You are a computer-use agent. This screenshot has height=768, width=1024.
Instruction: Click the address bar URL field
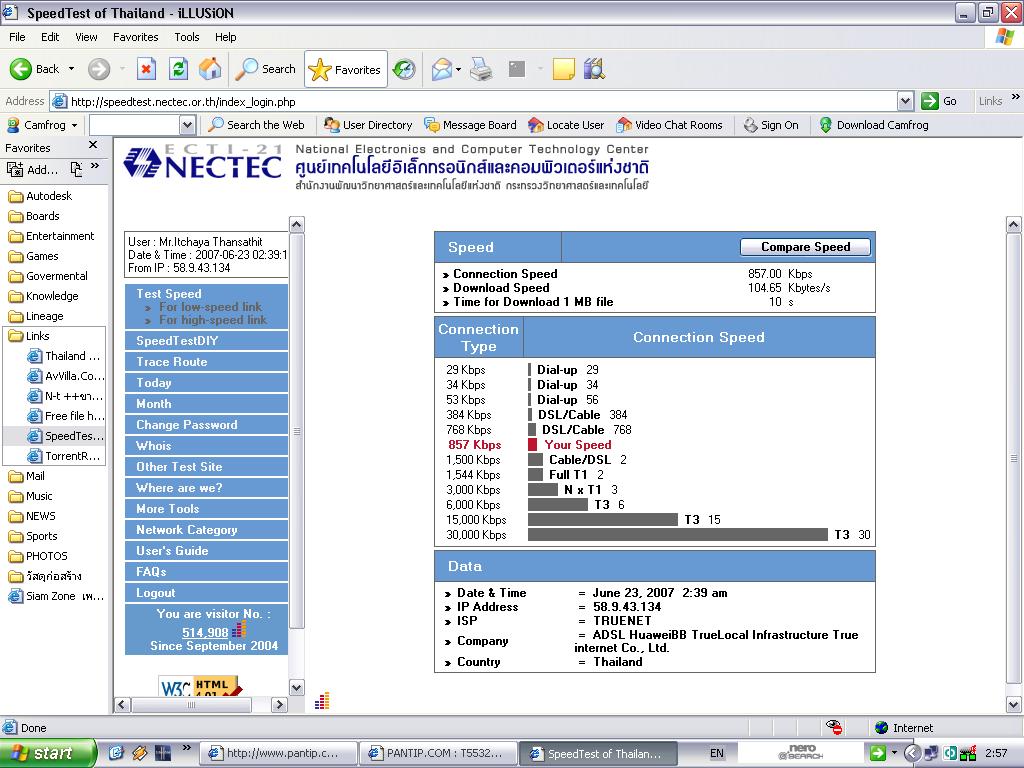tap(482, 101)
